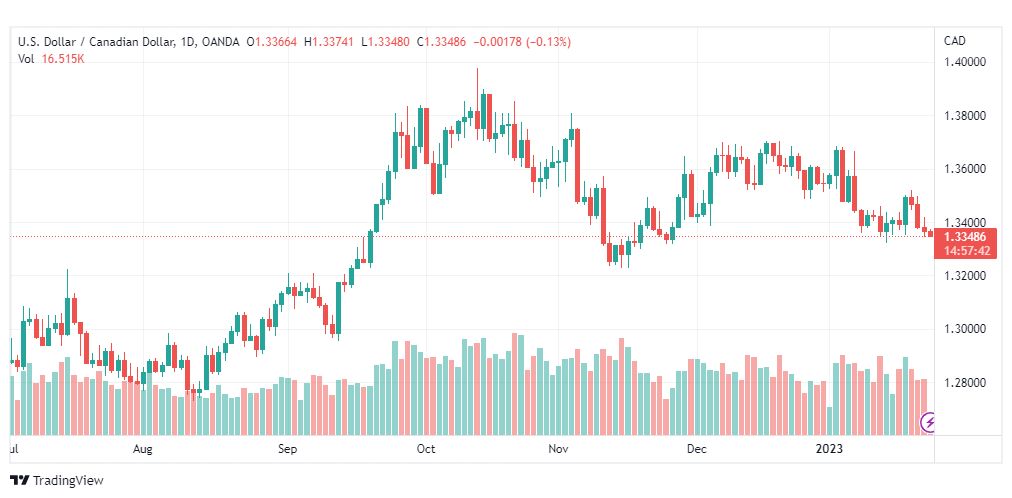1012x498 pixels.
Task: Click the purple lightning bolt icon
Action: [928, 423]
